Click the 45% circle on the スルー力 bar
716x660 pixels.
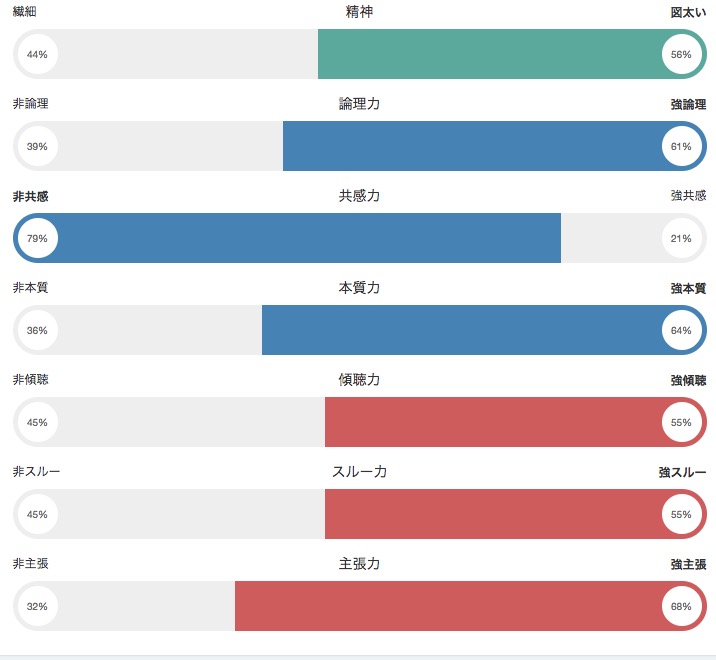(37, 514)
